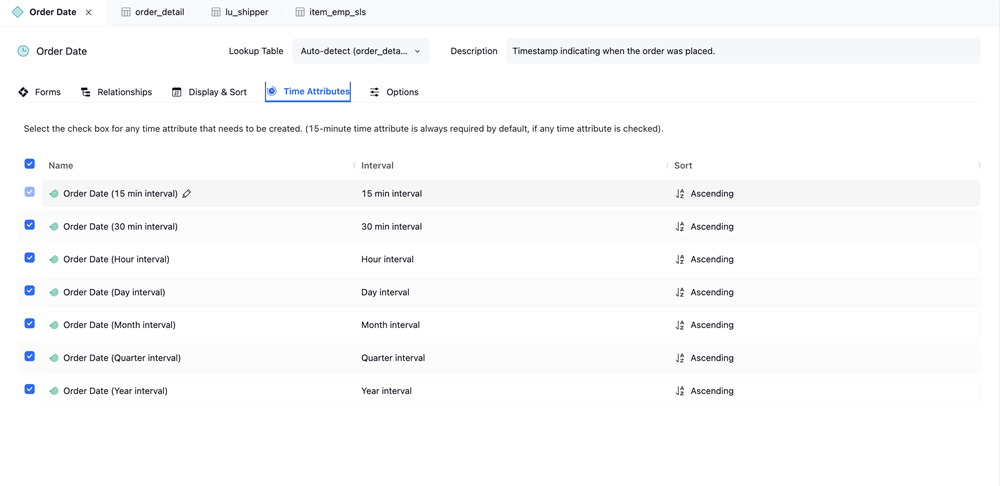Click the sort icon in the Hour interval row
This screenshot has height=486, width=1000.
point(680,259)
